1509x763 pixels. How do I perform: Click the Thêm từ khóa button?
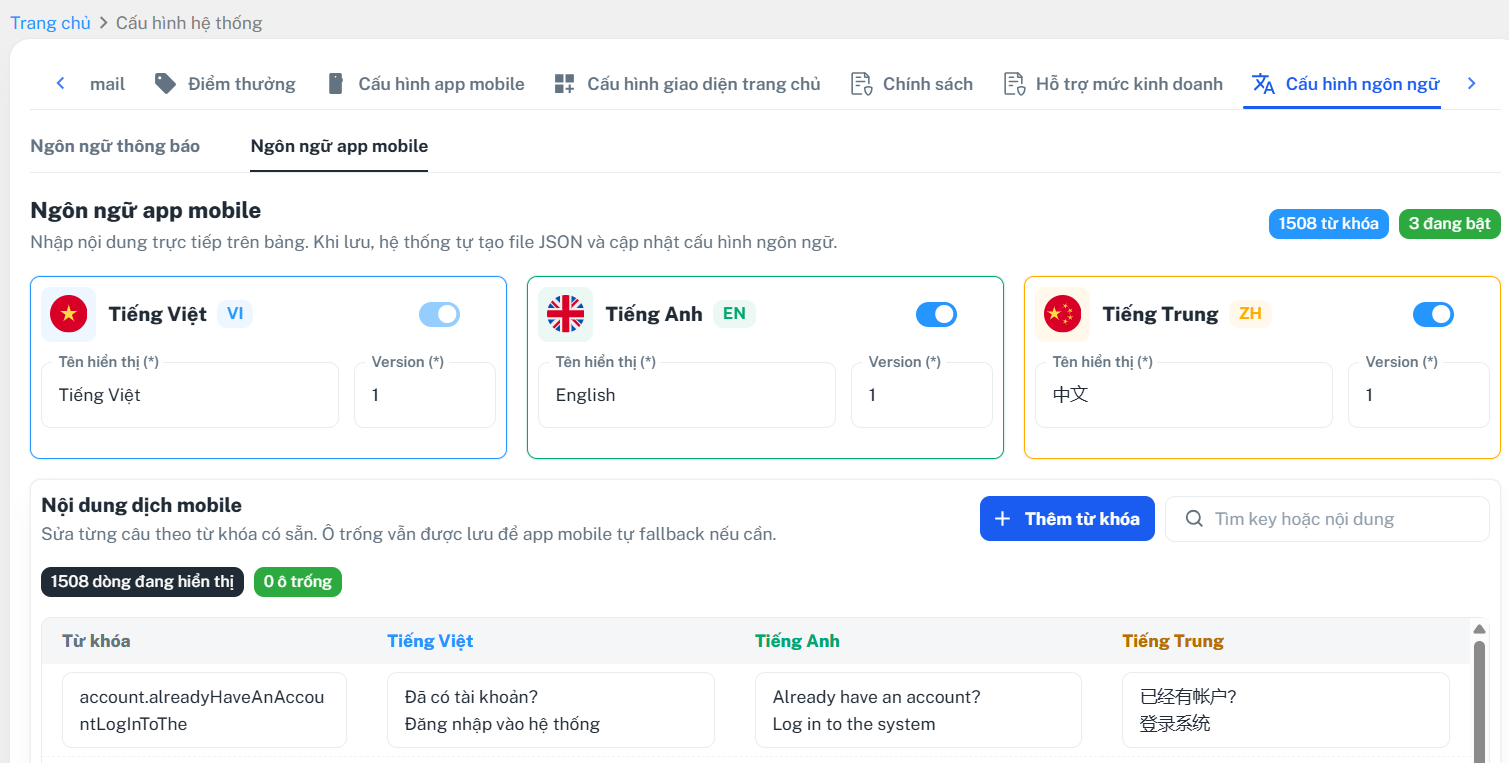(x=1067, y=519)
